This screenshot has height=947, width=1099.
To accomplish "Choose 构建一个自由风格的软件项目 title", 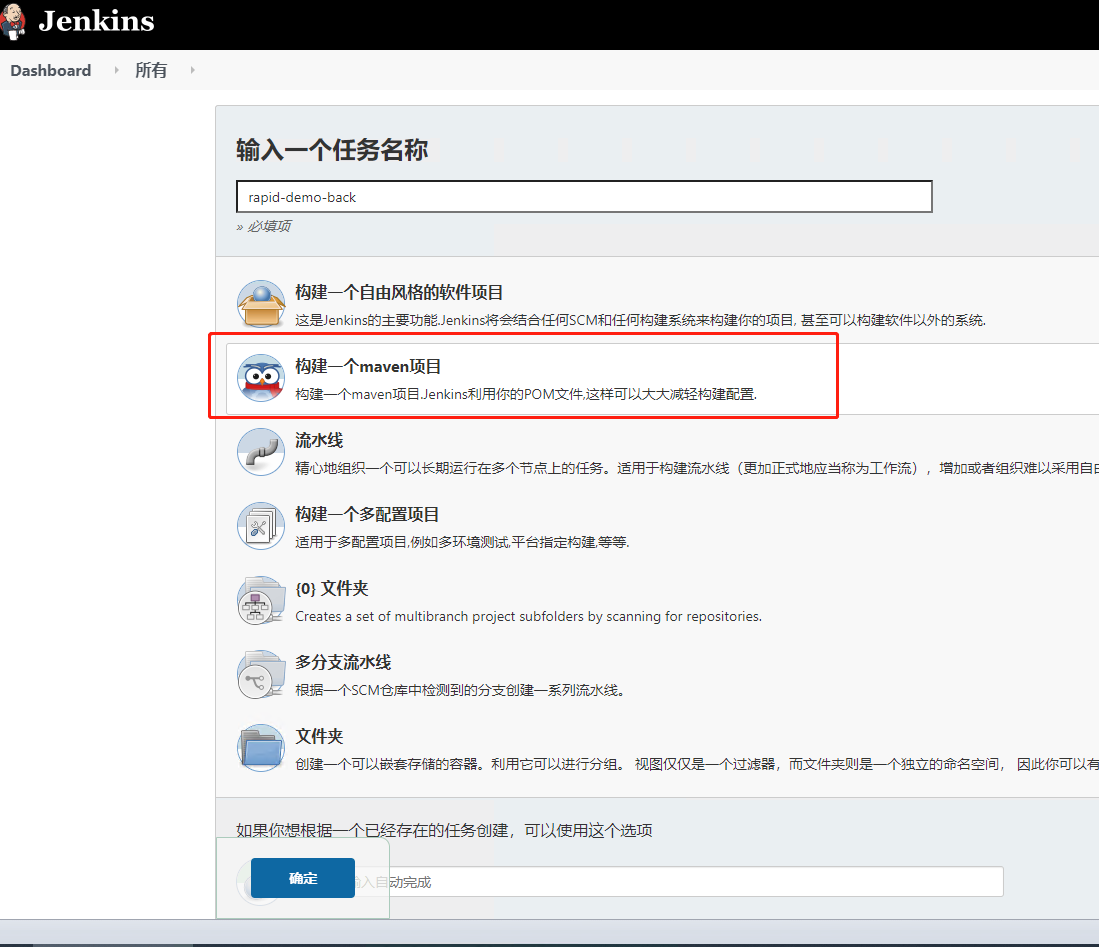I will [x=399, y=292].
